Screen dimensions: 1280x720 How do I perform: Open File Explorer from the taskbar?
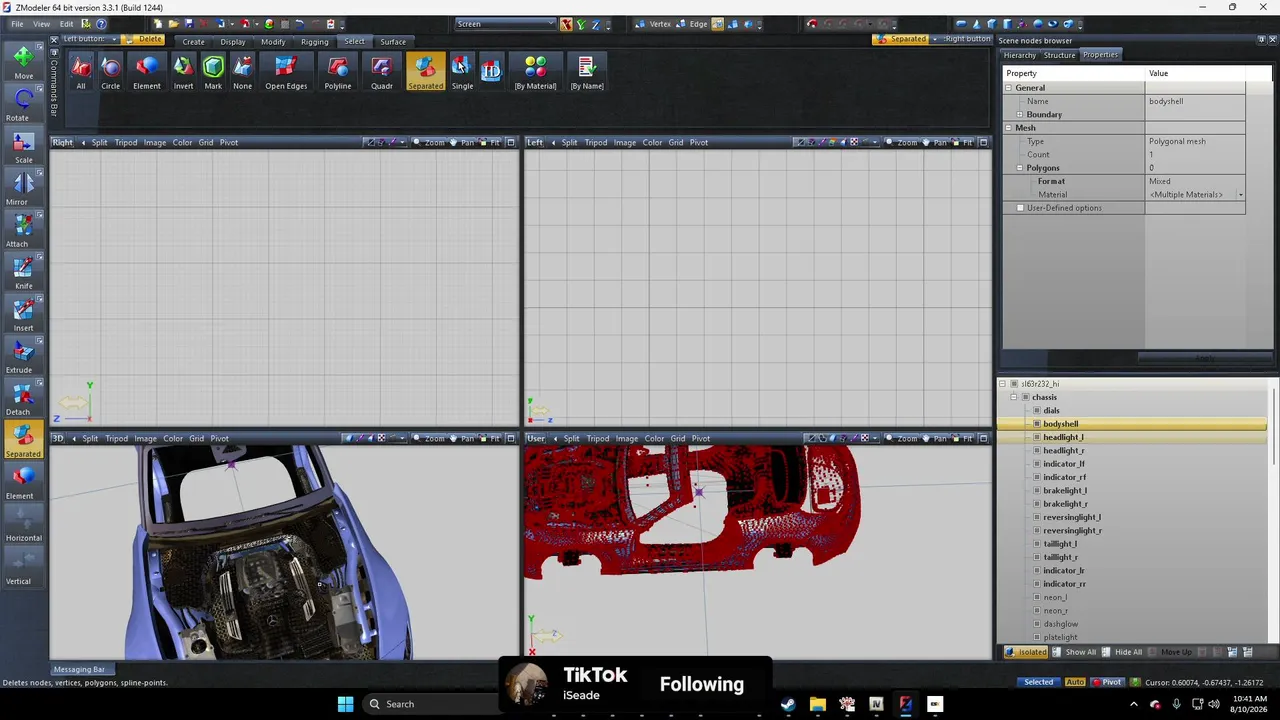817,704
